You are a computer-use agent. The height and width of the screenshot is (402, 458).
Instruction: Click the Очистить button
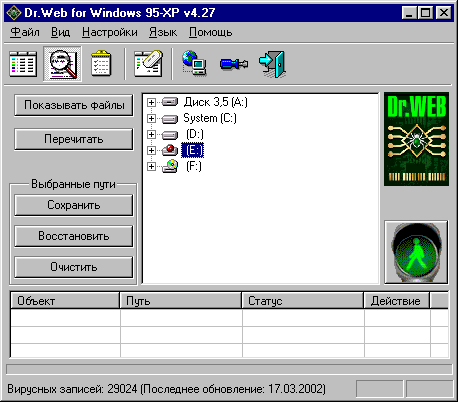[x=74, y=267]
